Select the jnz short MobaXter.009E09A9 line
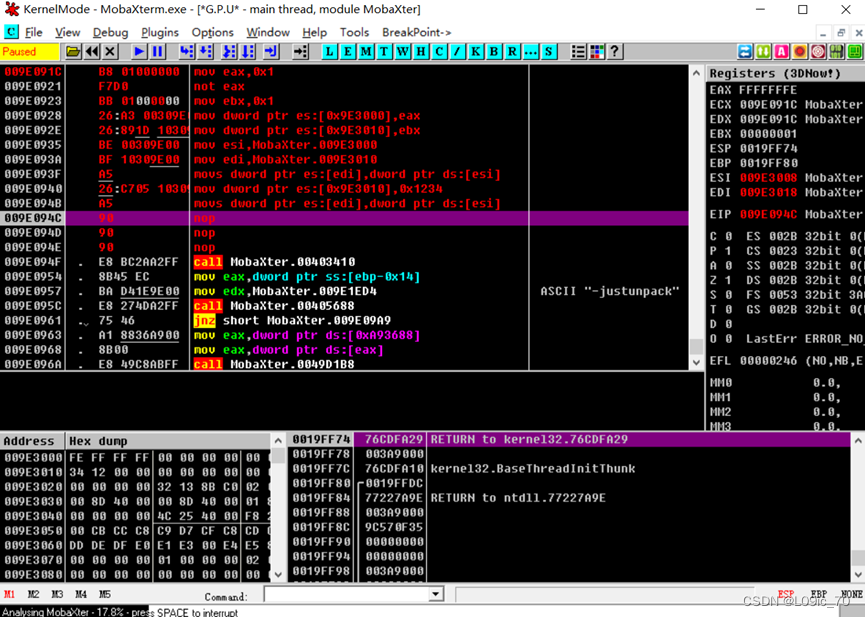Viewport: 865px width, 617px height. point(344,321)
